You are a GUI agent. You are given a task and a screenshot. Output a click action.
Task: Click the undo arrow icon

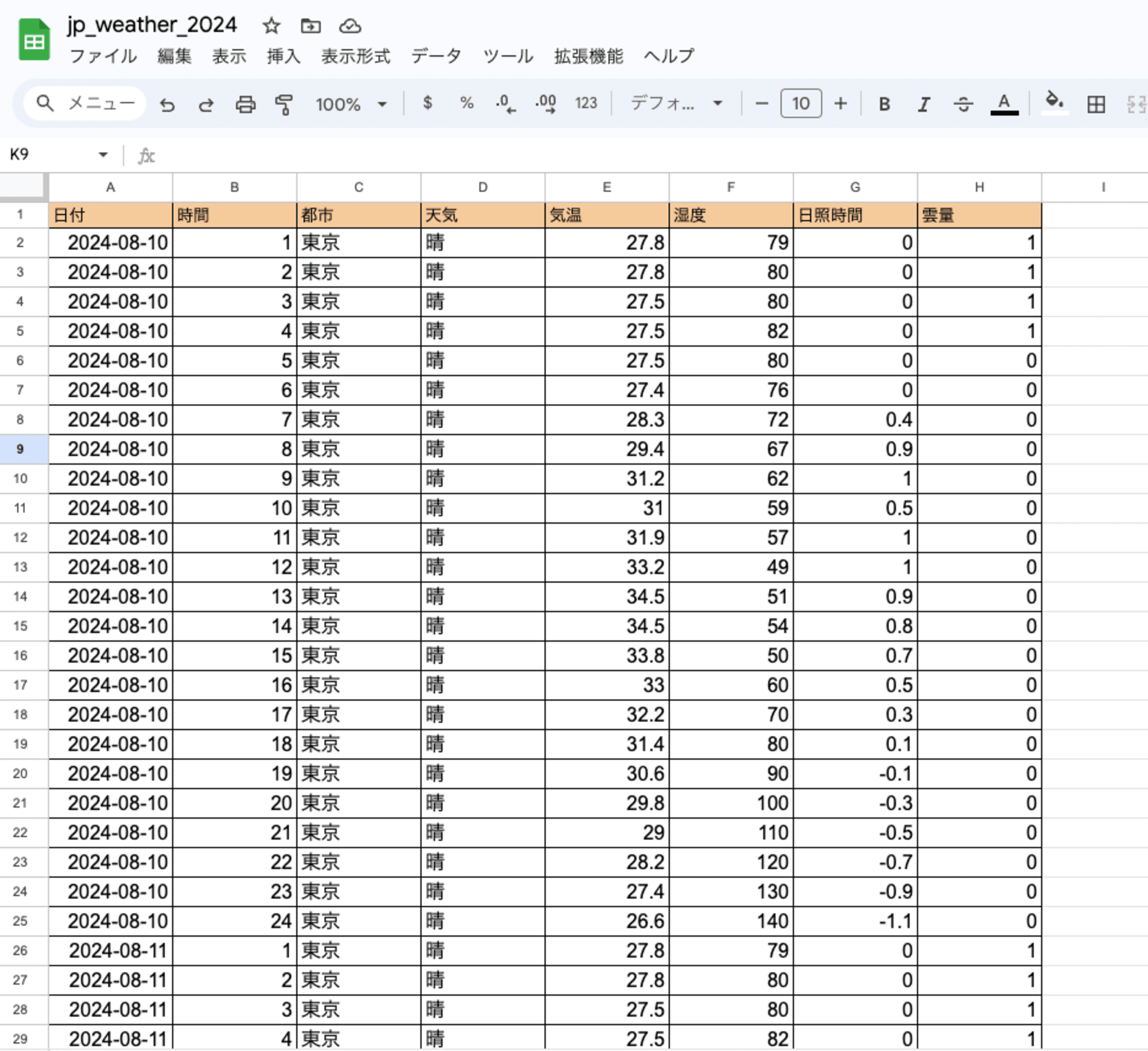click(x=167, y=104)
